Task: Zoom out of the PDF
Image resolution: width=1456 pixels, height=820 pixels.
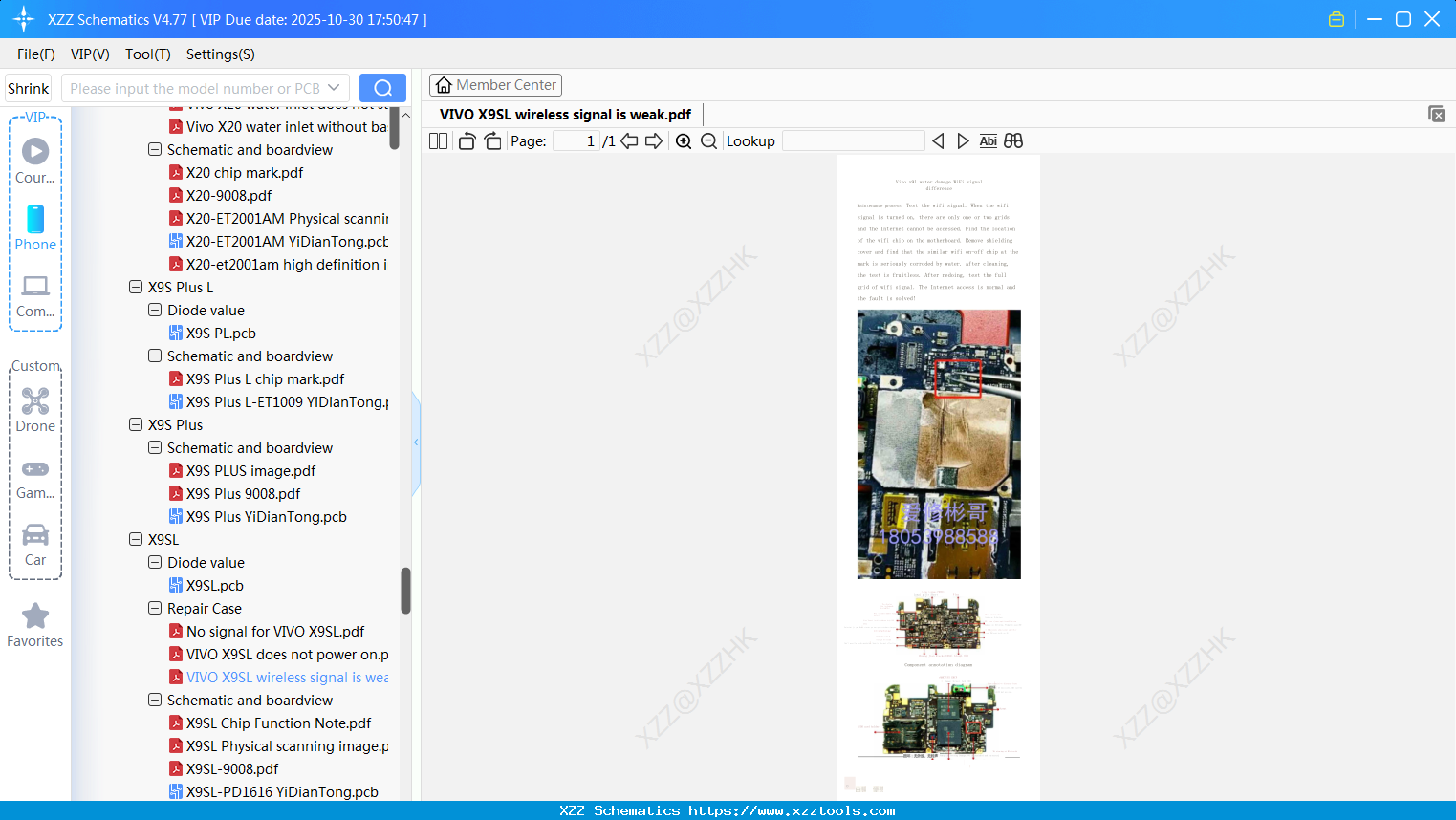Action: coord(708,141)
